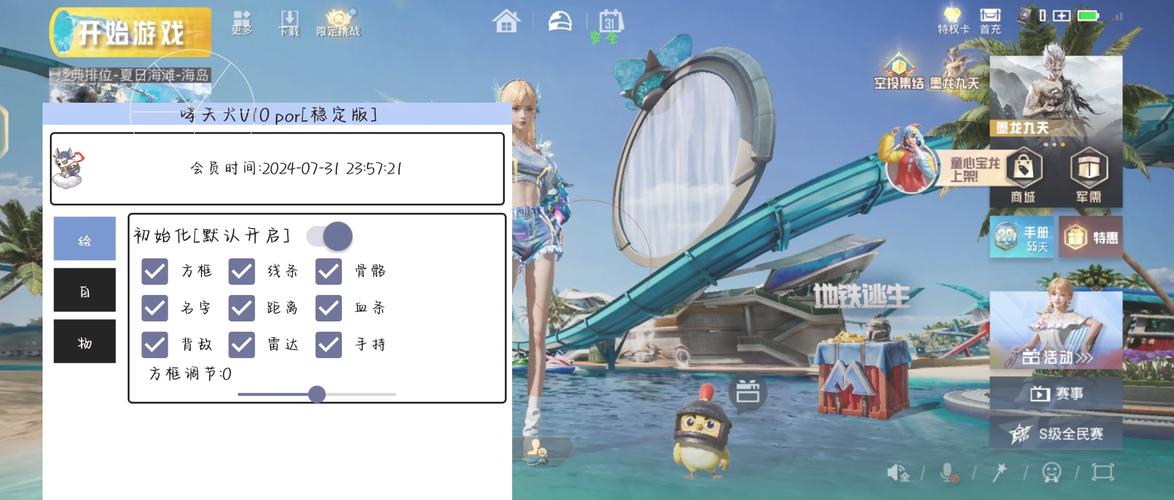Uncheck the 骨骼 checkbox
The width and height of the screenshot is (1174, 500).
pyautogui.click(x=329, y=272)
